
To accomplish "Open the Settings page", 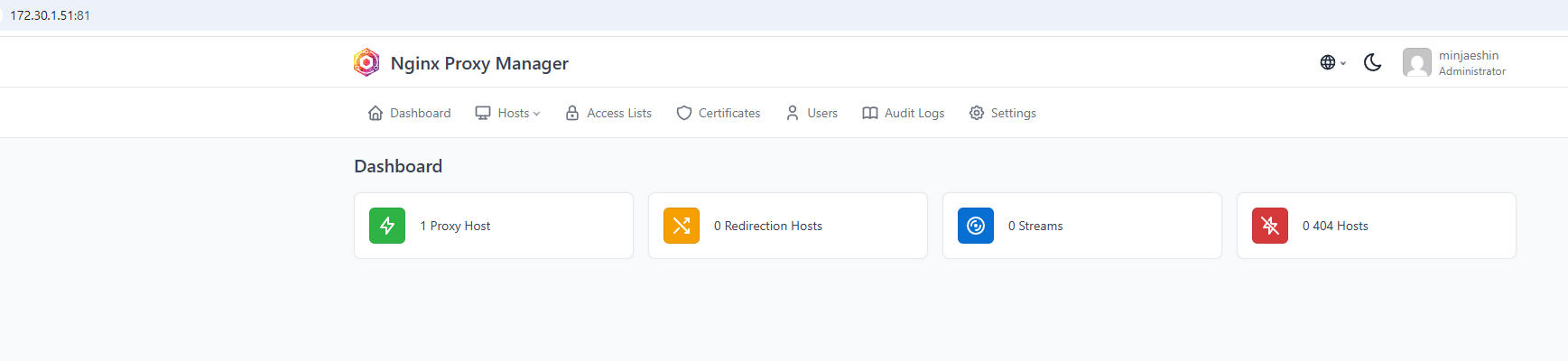I will 1003,113.
